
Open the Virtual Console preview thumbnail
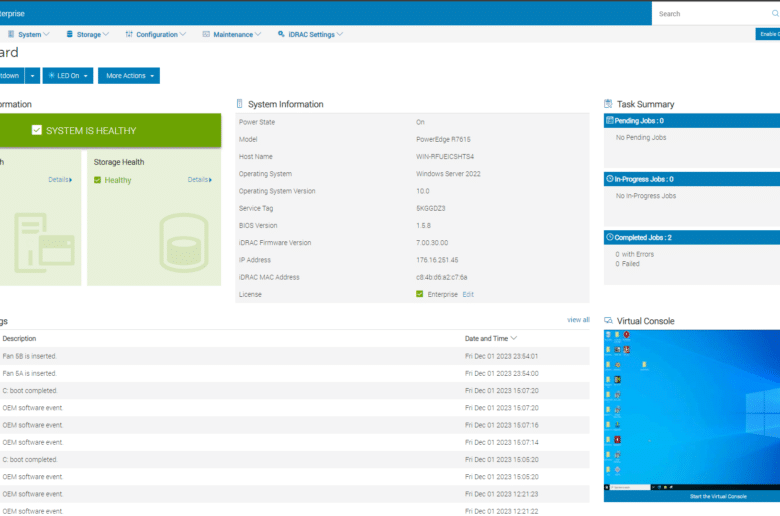692,410
